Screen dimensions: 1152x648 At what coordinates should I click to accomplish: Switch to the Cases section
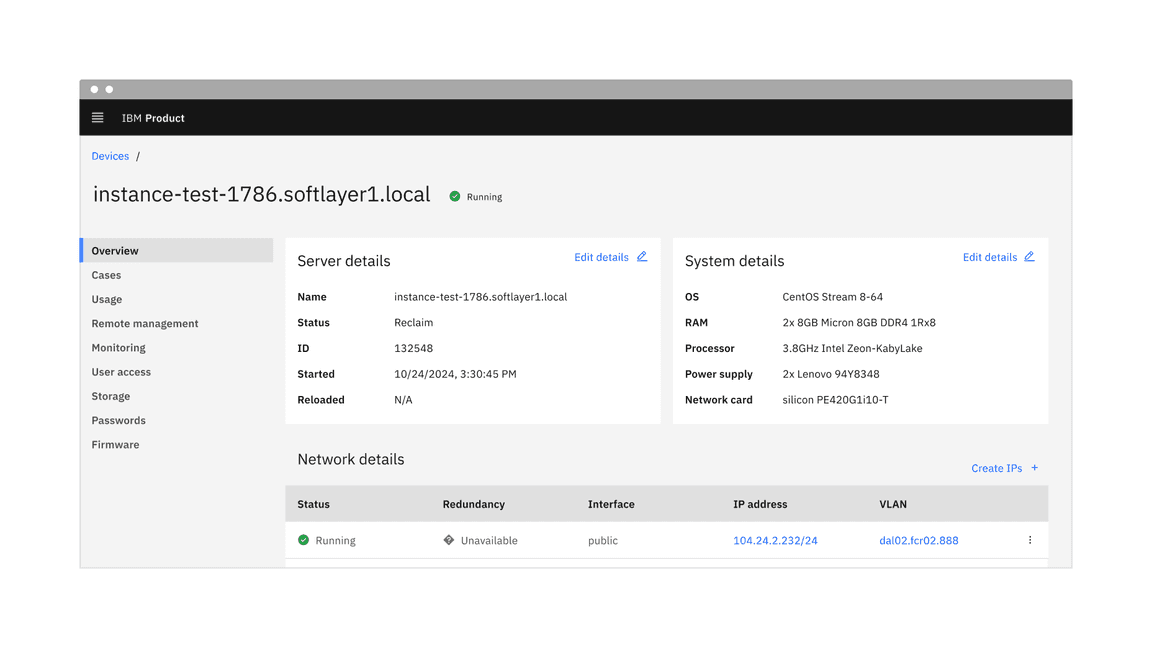tap(106, 275)
